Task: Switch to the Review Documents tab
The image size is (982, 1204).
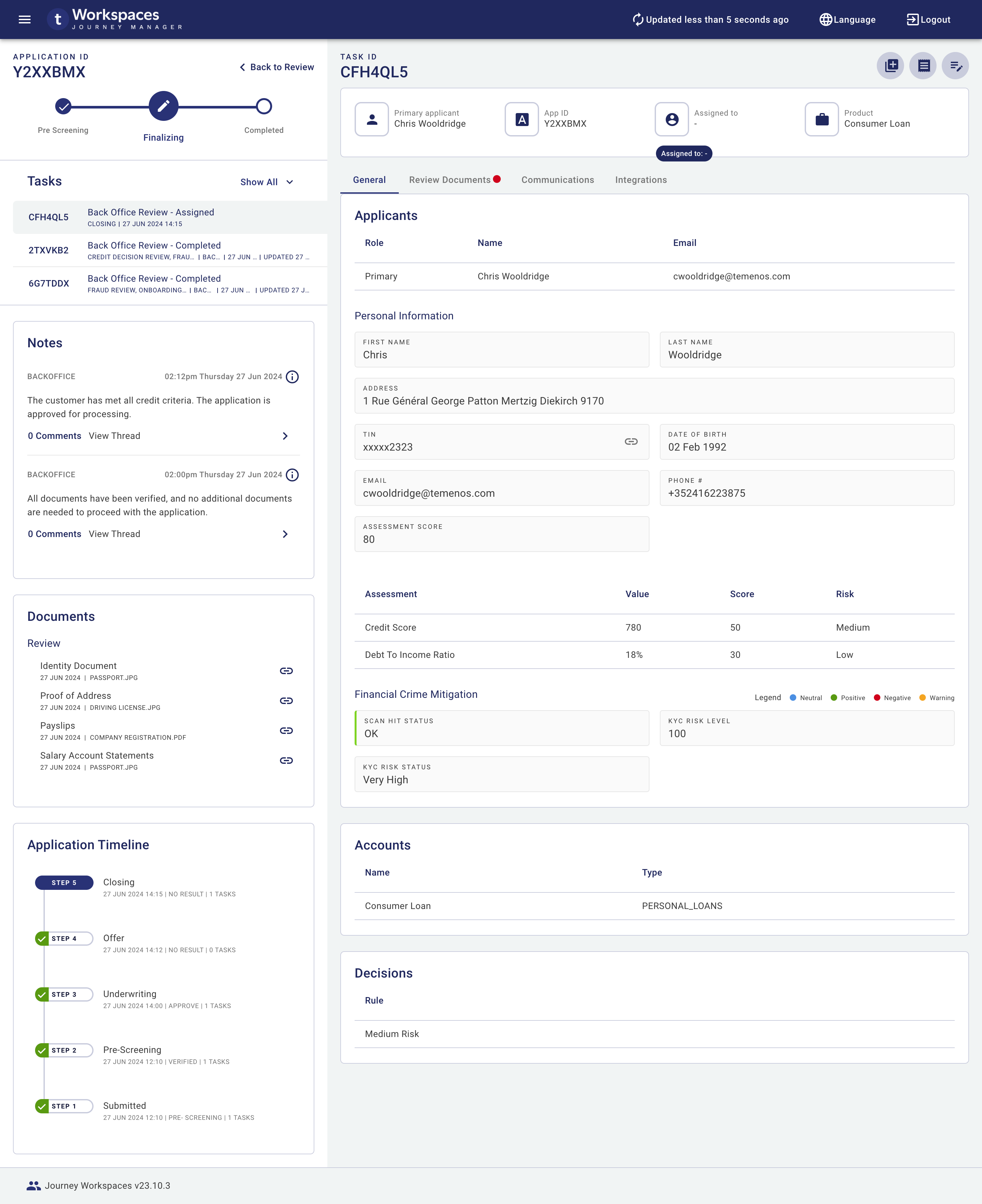Action: [x=450, y=180]
